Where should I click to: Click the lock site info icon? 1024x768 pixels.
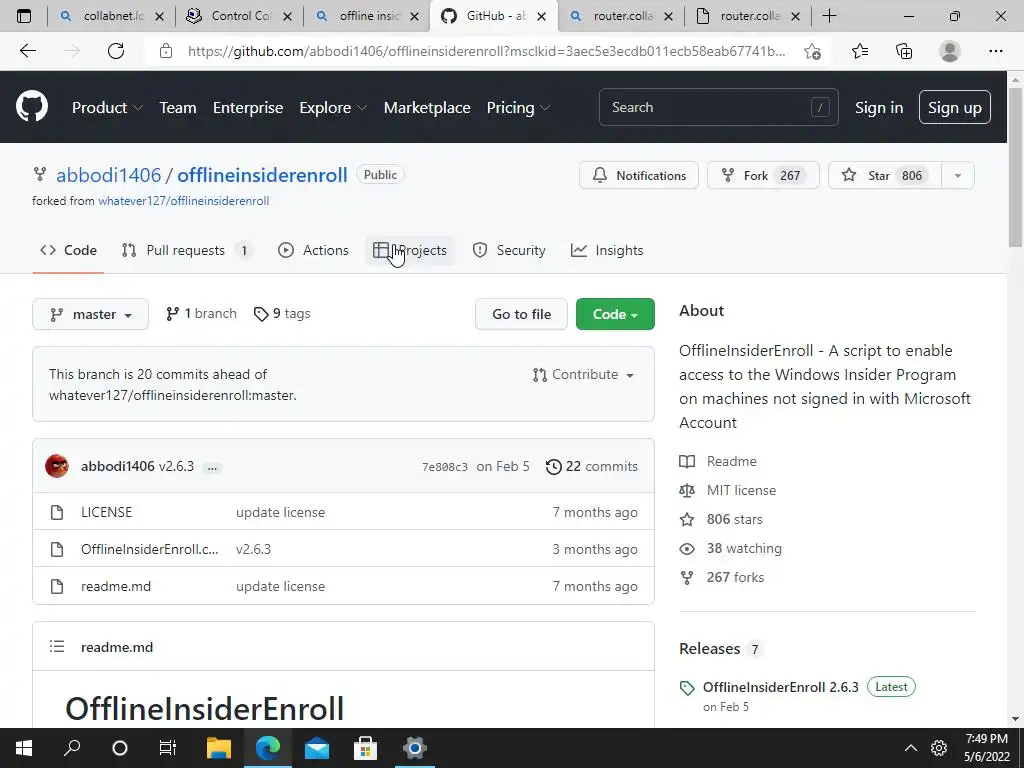pyautogui.click(x=166, y=51)
